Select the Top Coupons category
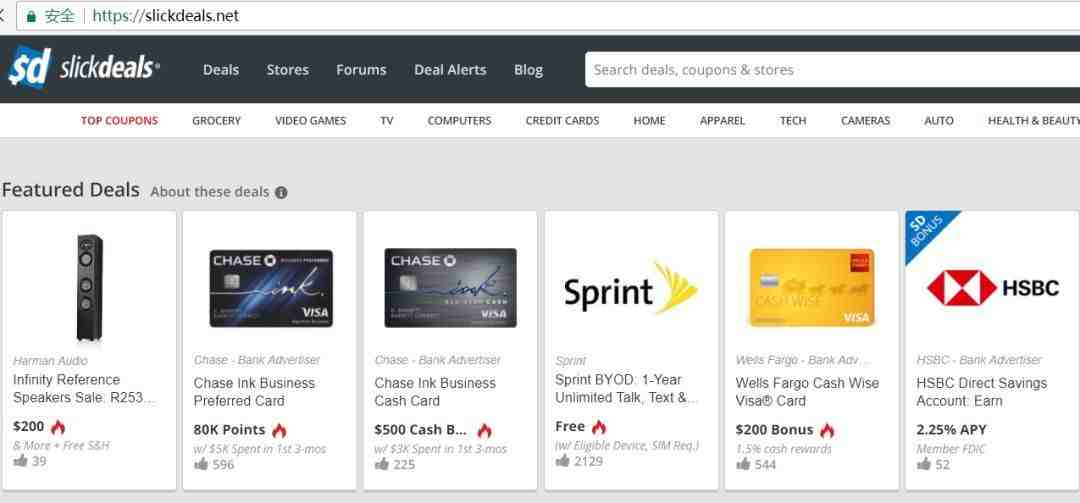This screenshot has width=1080, height=503. 119,121
